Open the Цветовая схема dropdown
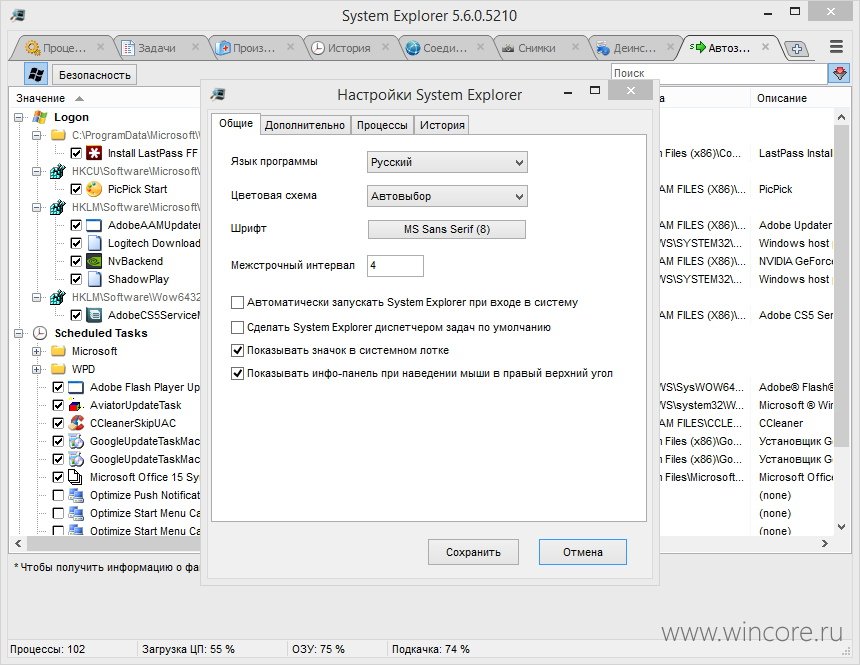860x665 pixels. click(x=447, y=196)
